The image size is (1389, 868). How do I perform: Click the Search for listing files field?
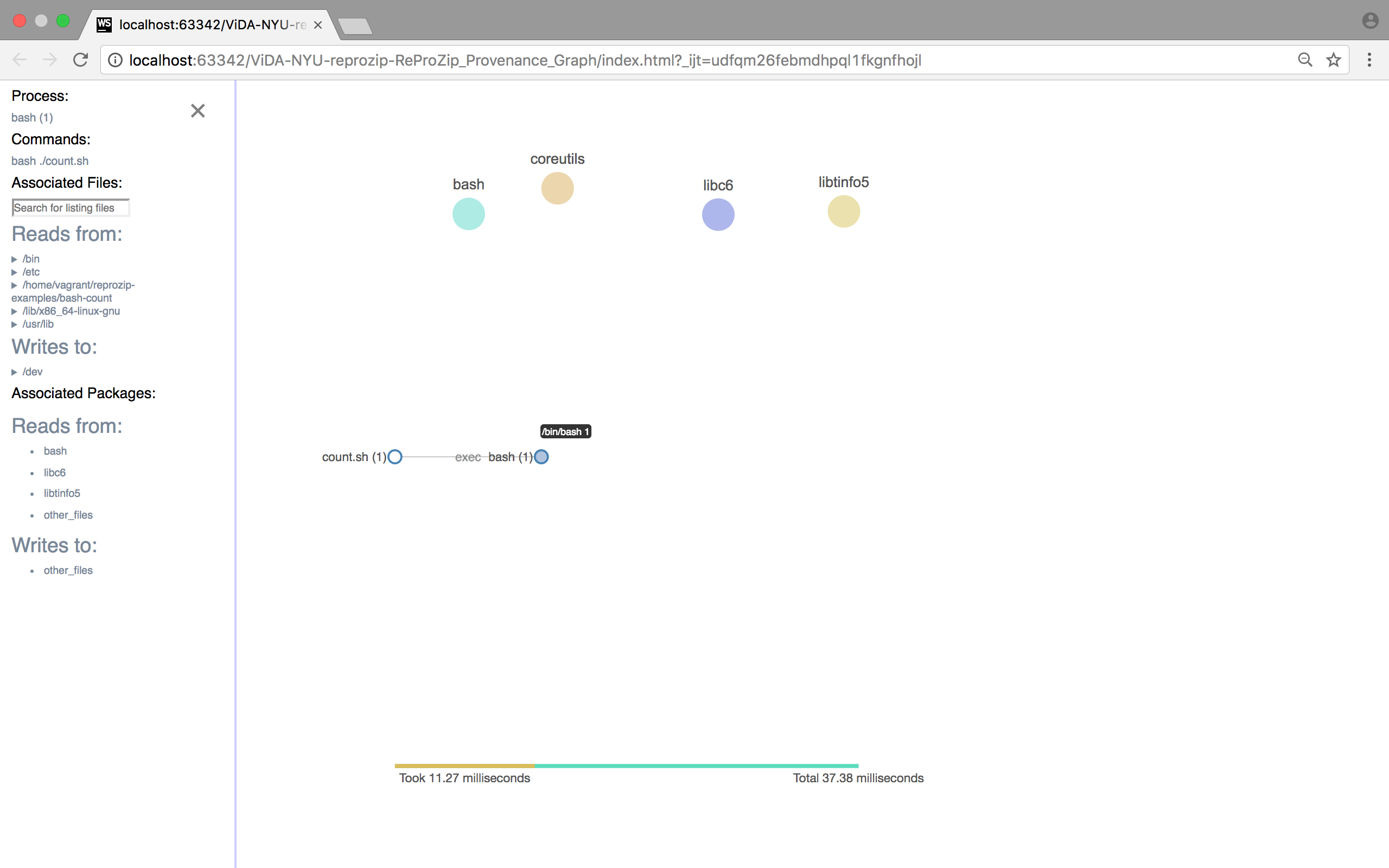70,208
